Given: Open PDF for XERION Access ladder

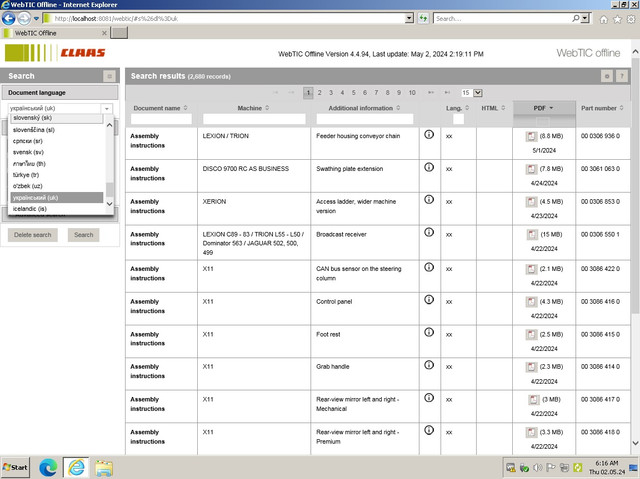Looking at the screenshot, I should [x=531, y=202].
